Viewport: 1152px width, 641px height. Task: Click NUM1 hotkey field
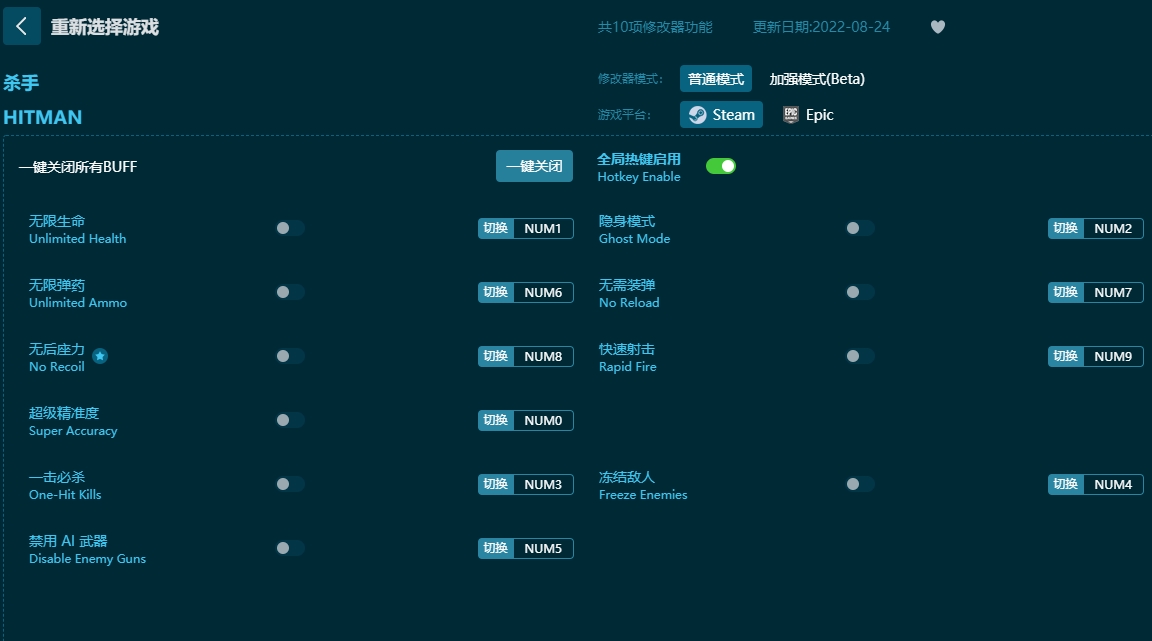pyautogui.click(x=543, y=229)
